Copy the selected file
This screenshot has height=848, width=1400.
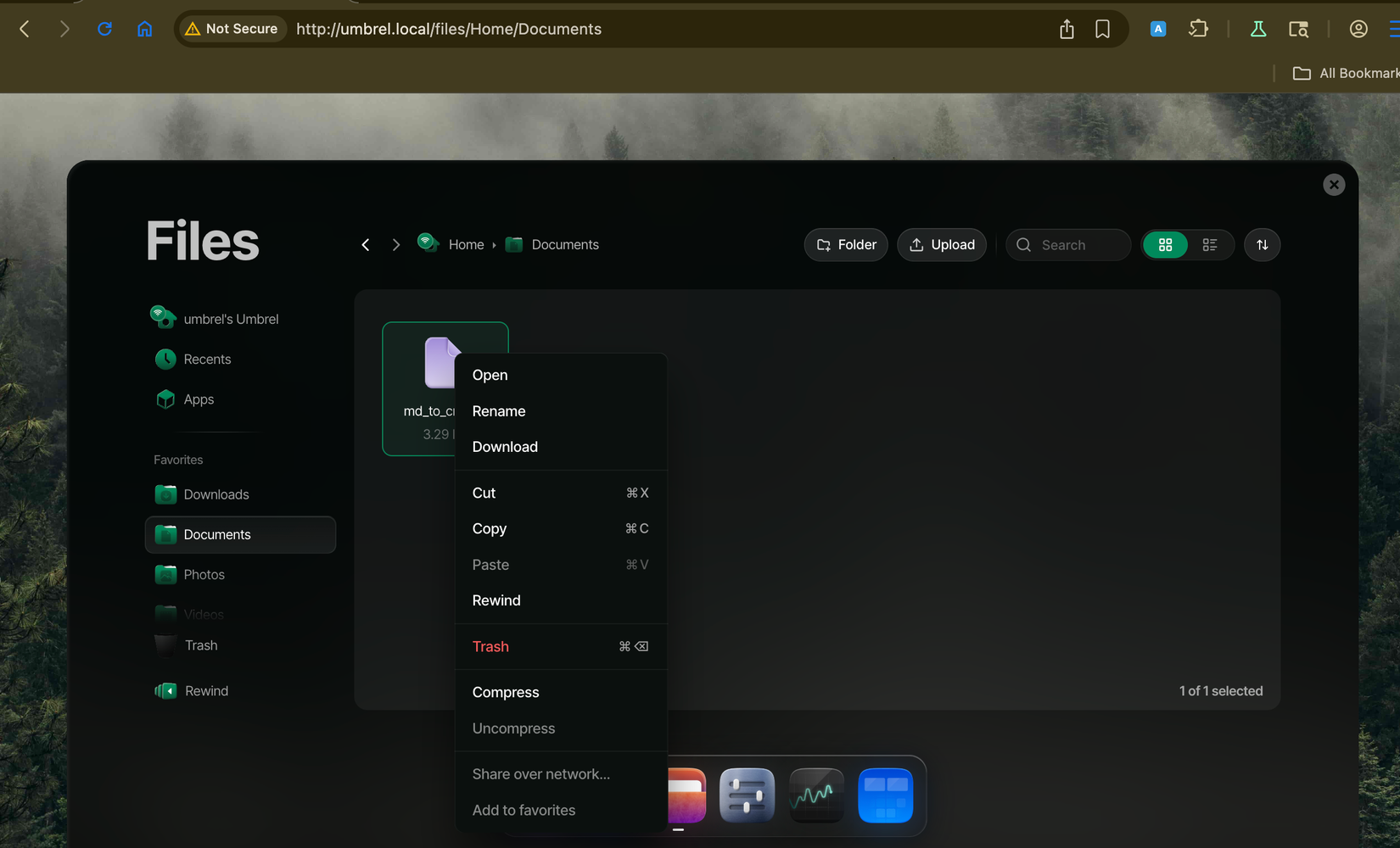point(560,528)
